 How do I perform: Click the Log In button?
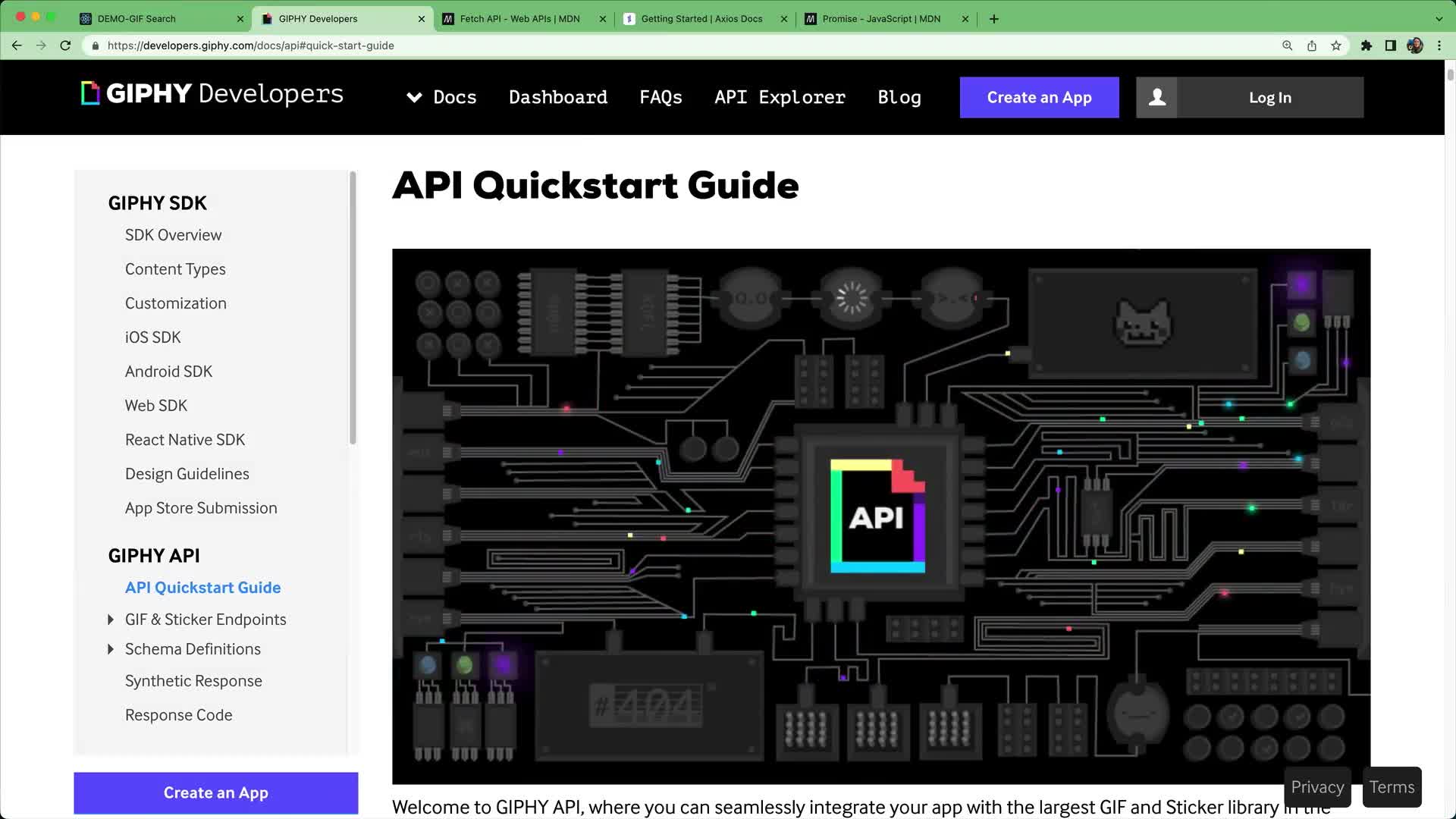[1269, 97]
